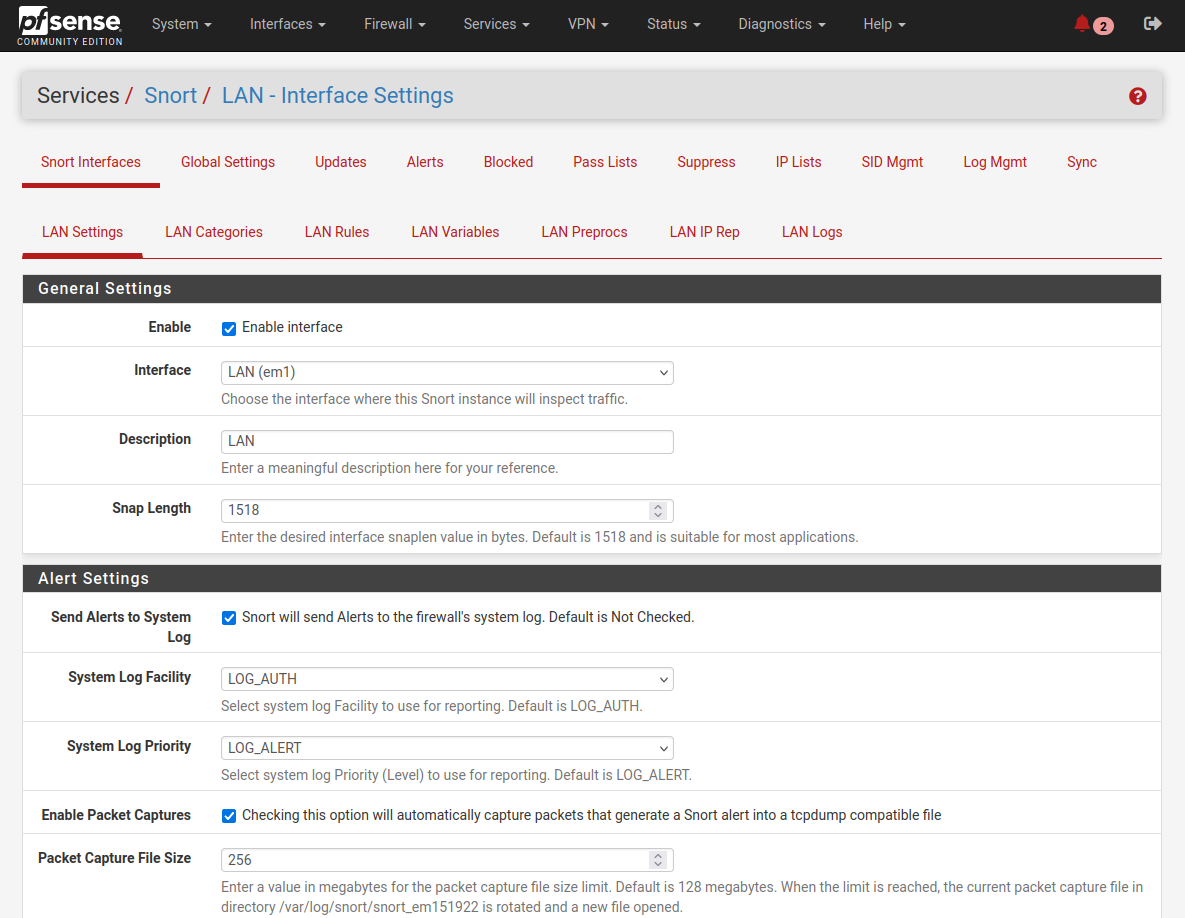Click the Packet Capture File Size stepper
1185x918 pixels.
tap(658, 859)
